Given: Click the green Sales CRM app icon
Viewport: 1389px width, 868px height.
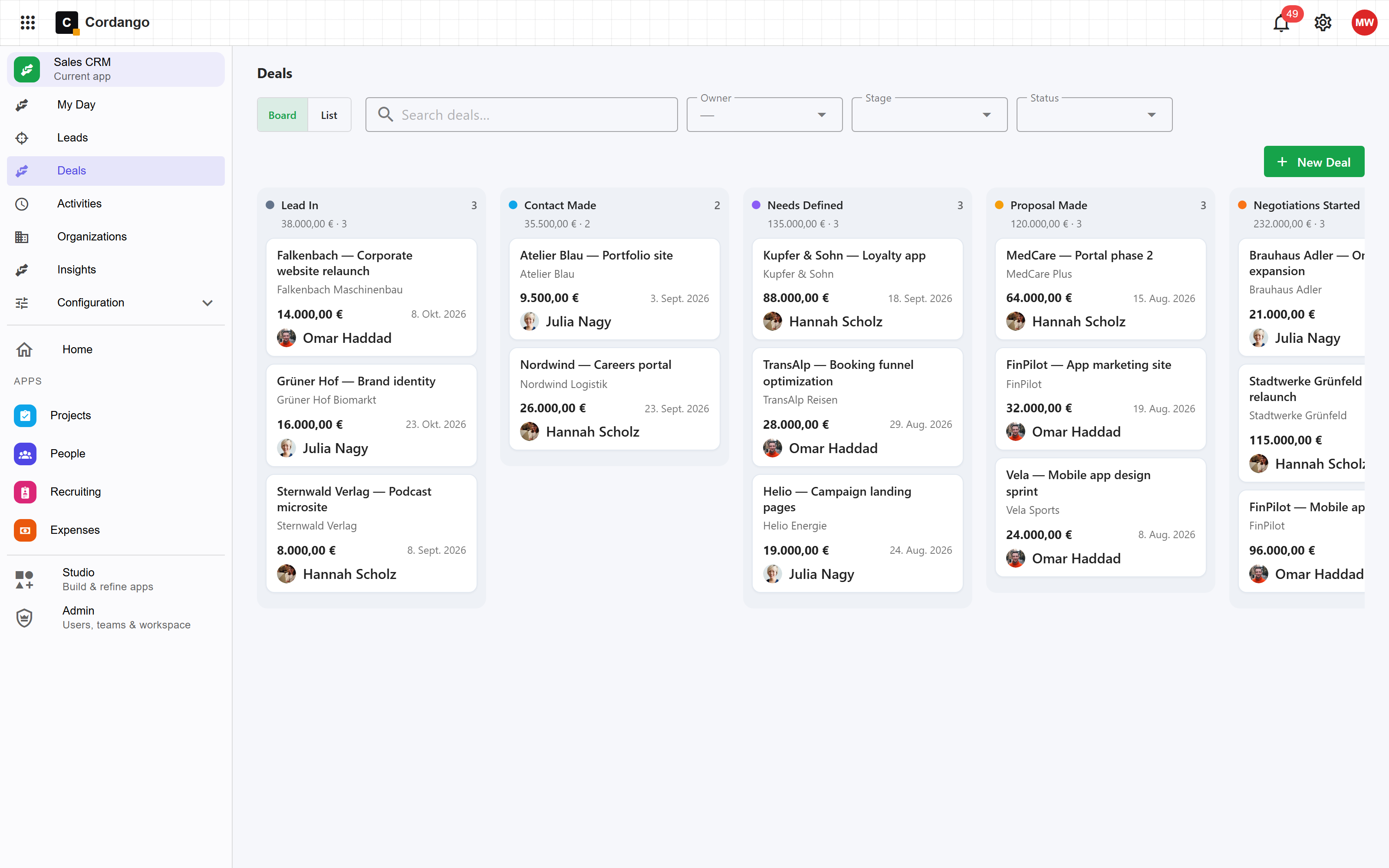Looking at the screenshot, I should click(27, 69).
